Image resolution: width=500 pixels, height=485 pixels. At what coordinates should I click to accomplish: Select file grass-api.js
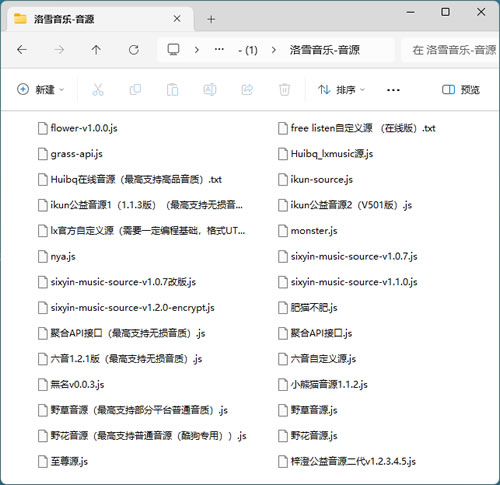[70, 154]
